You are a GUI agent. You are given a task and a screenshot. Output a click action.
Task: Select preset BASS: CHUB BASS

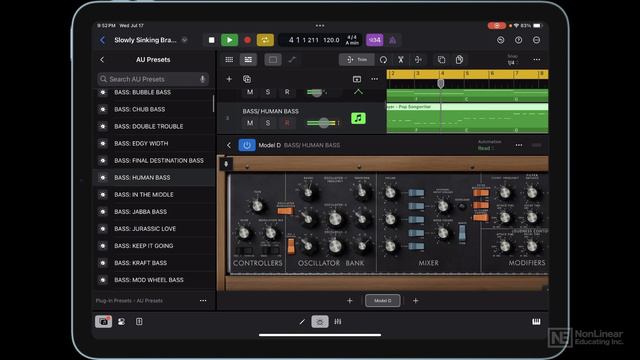(x=154, y=109)
